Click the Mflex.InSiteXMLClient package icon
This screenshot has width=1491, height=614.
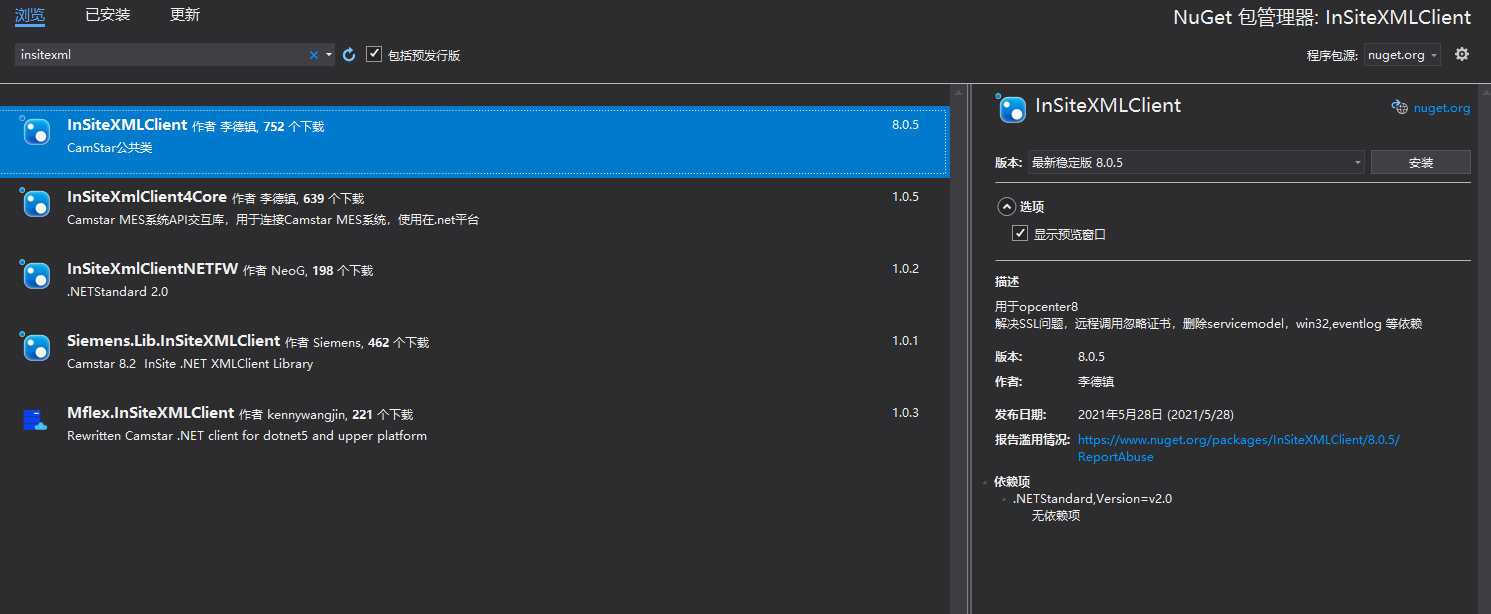[x=36, y=419]
